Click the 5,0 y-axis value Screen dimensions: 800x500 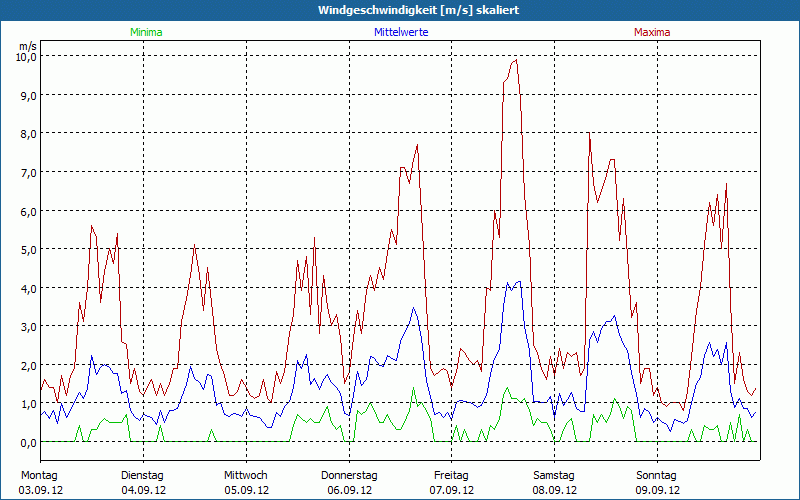29,250
